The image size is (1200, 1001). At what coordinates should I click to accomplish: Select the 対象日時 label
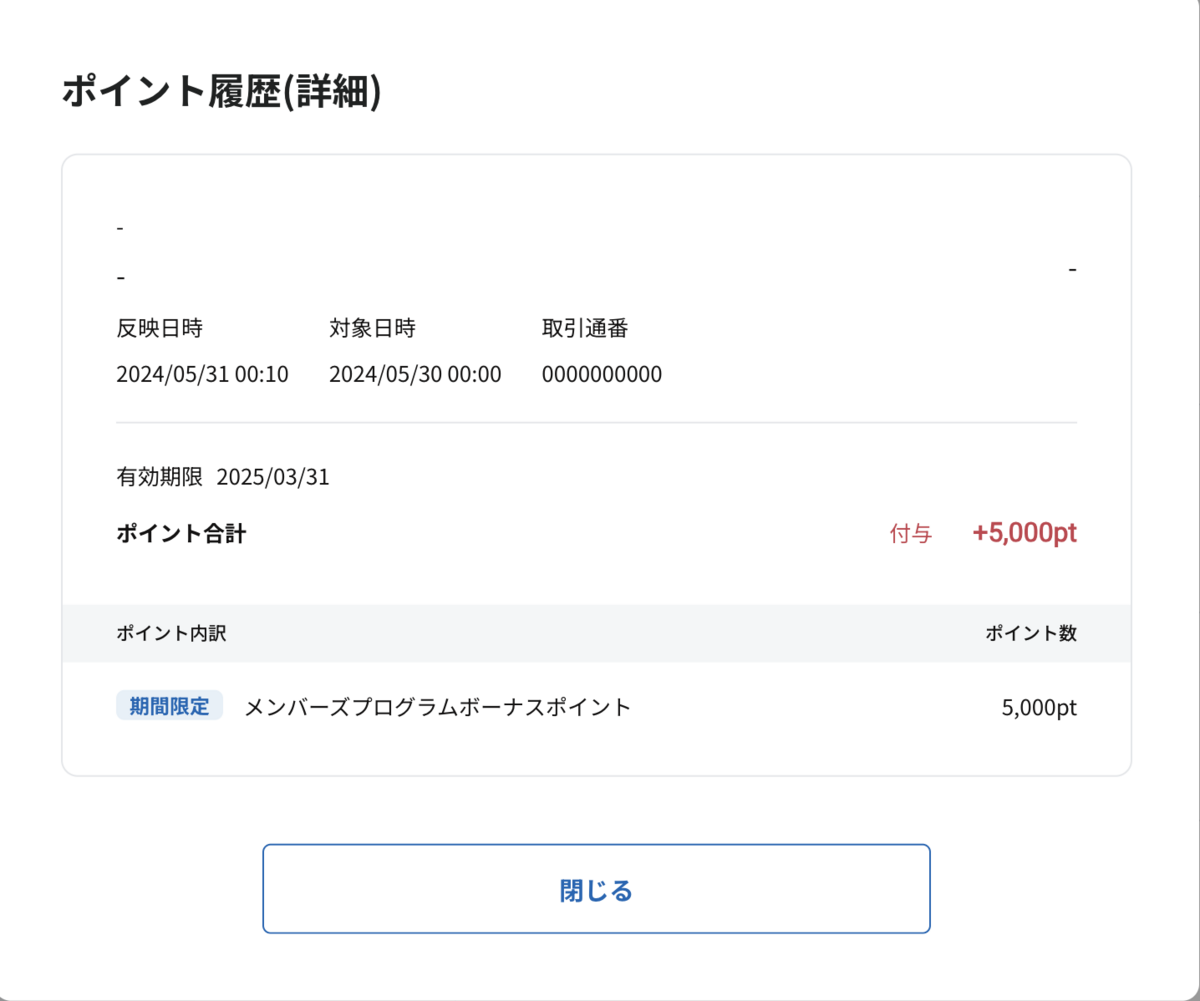pyautogui.click(x=372, y=328)
